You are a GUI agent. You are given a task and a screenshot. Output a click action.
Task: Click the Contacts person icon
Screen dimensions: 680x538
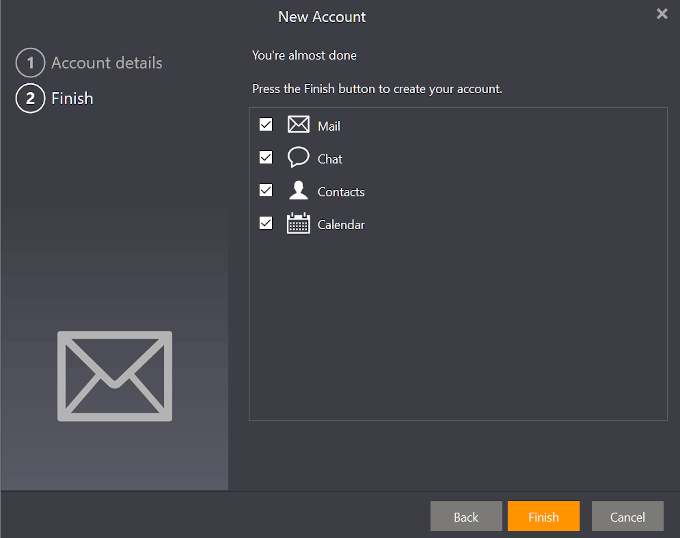pos(298,190)
